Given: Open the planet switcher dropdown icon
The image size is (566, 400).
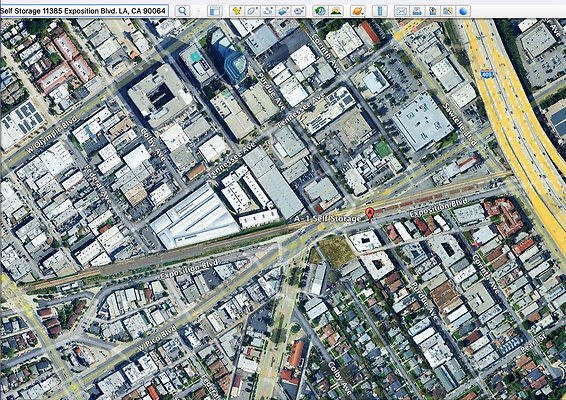Looking at the screenshot, I should tap(358, 11).
